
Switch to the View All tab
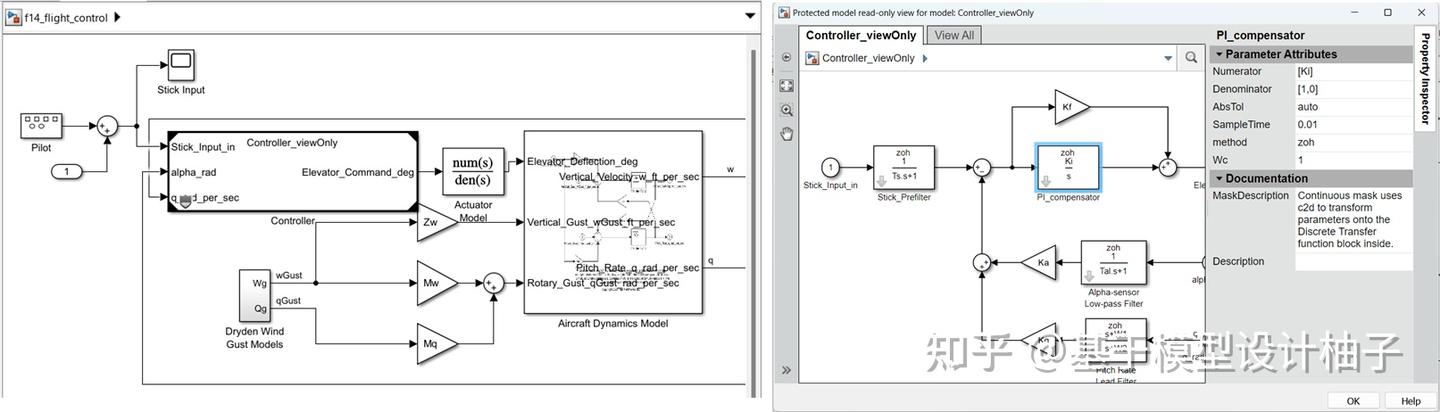coord(954,35)
